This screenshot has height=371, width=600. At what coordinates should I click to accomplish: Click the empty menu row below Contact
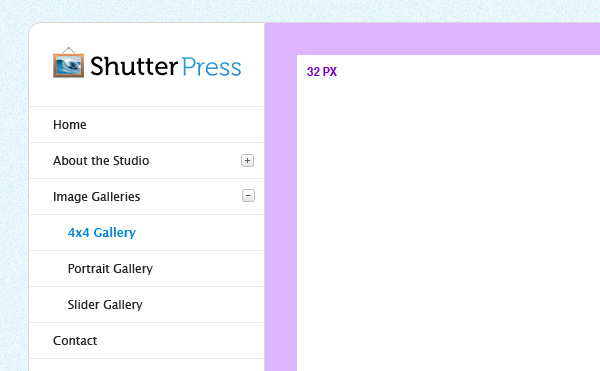point(147,365)
